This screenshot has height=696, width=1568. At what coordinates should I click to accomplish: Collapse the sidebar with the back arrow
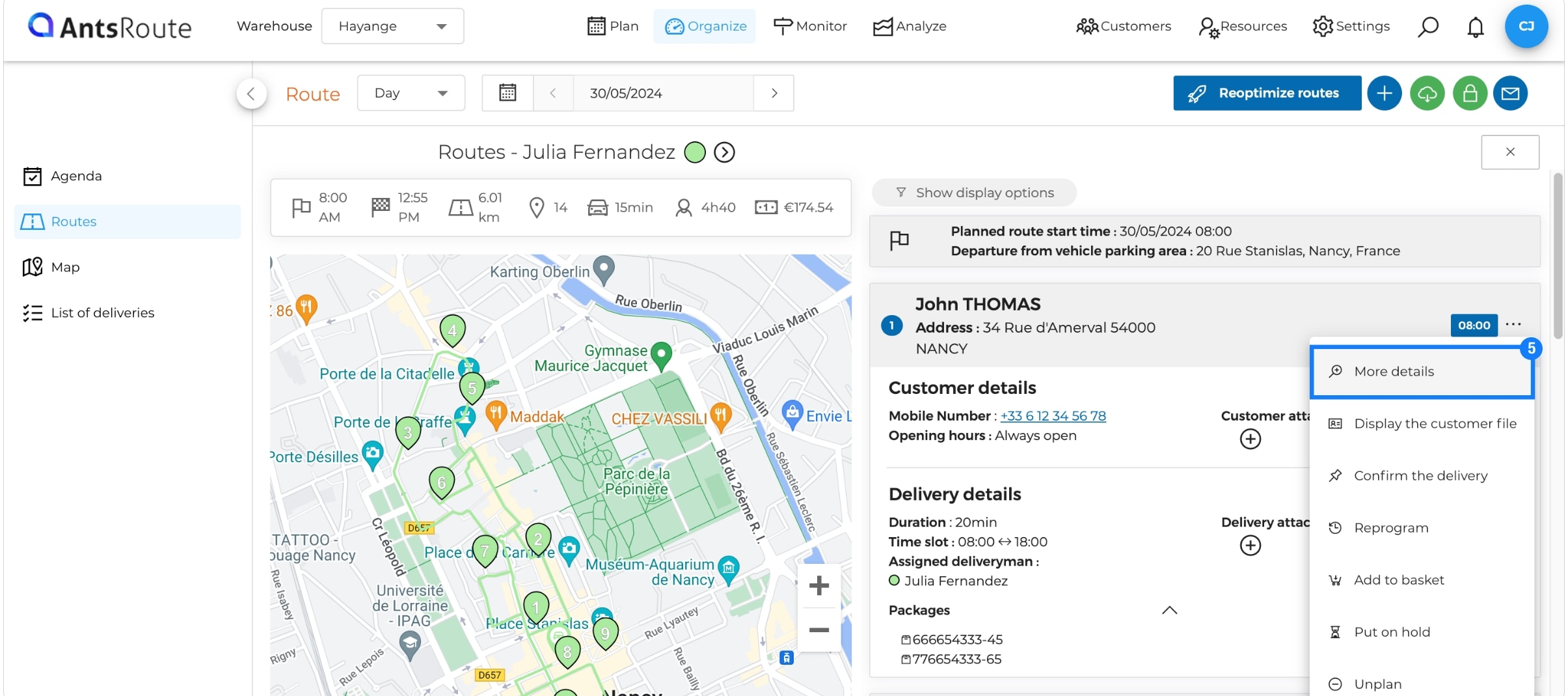pos(251,93)
